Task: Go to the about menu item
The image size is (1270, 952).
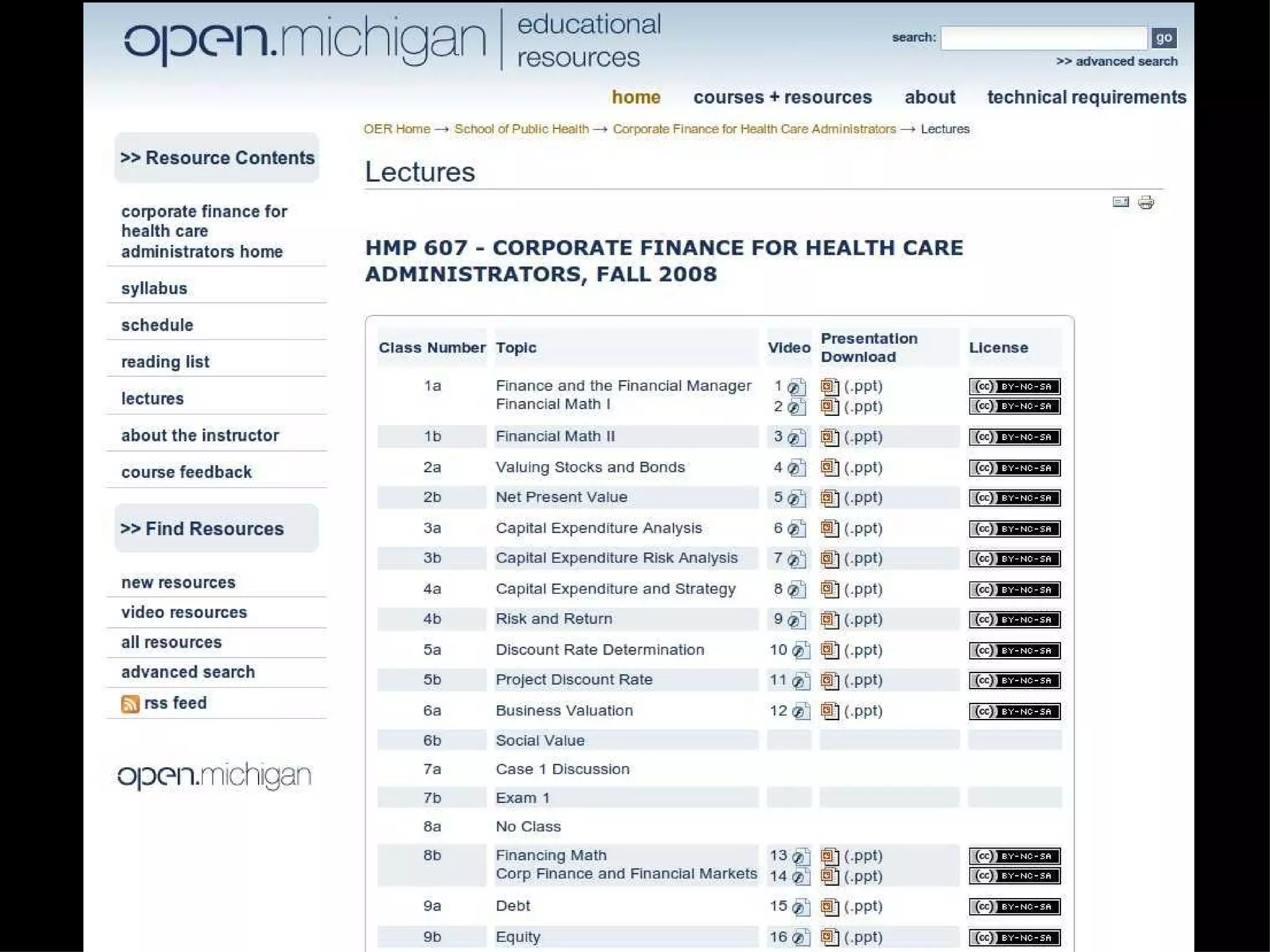Action: click(x=929, y=97)
